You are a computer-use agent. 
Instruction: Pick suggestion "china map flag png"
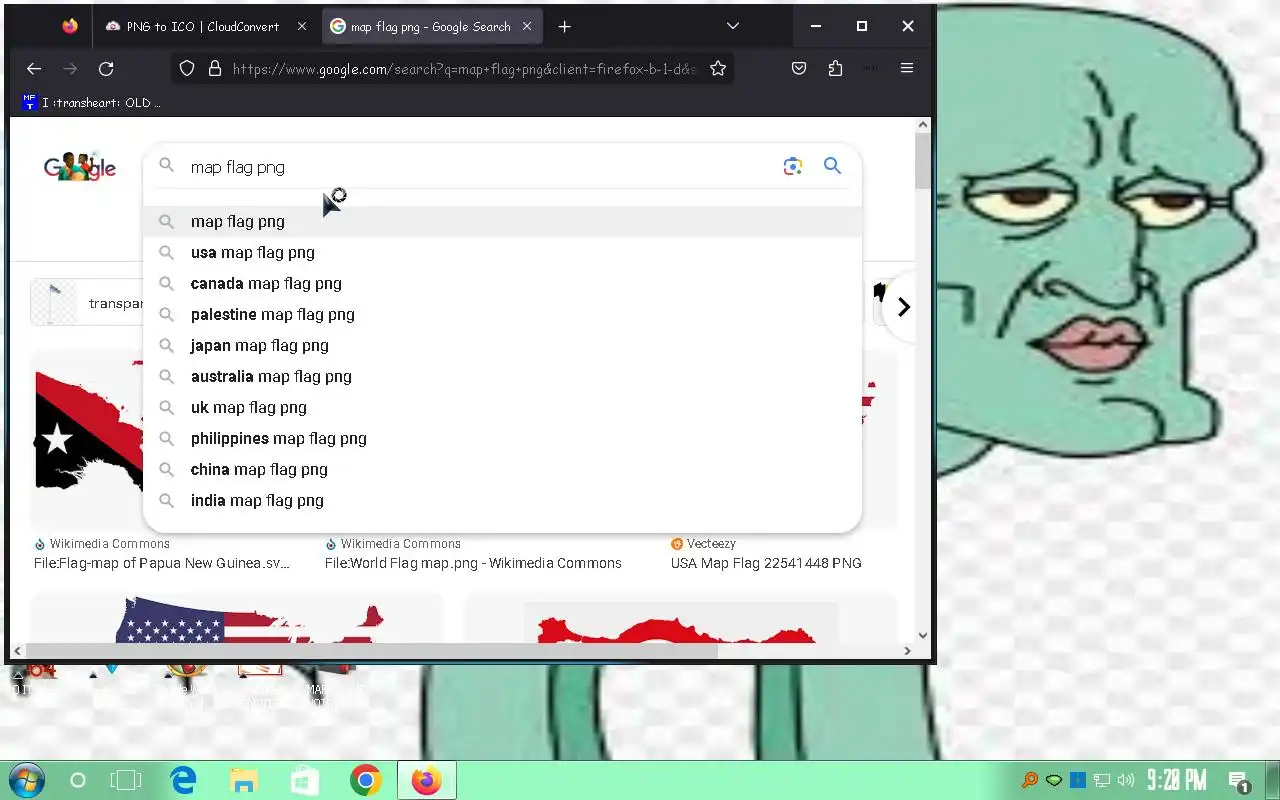click(x=502, y=470)
